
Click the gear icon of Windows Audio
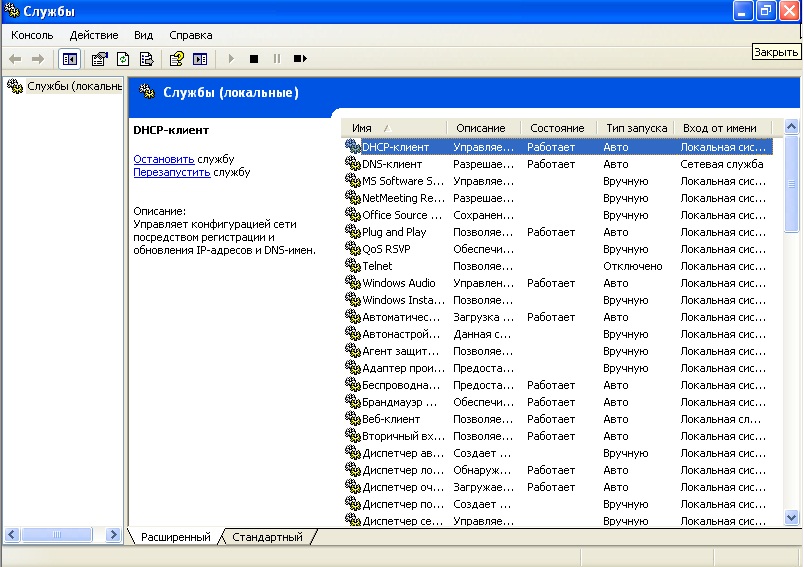coord(353,282)
